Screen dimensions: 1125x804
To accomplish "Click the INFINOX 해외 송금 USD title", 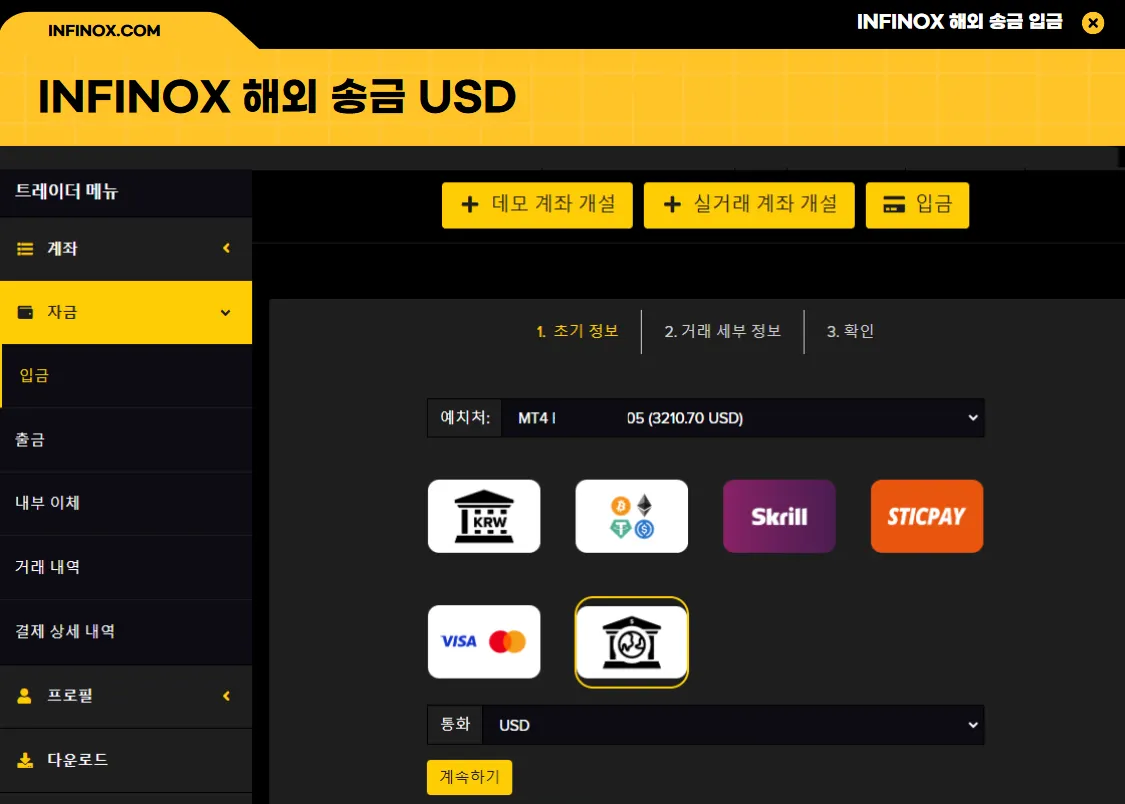I will click(x=277, y=97).
